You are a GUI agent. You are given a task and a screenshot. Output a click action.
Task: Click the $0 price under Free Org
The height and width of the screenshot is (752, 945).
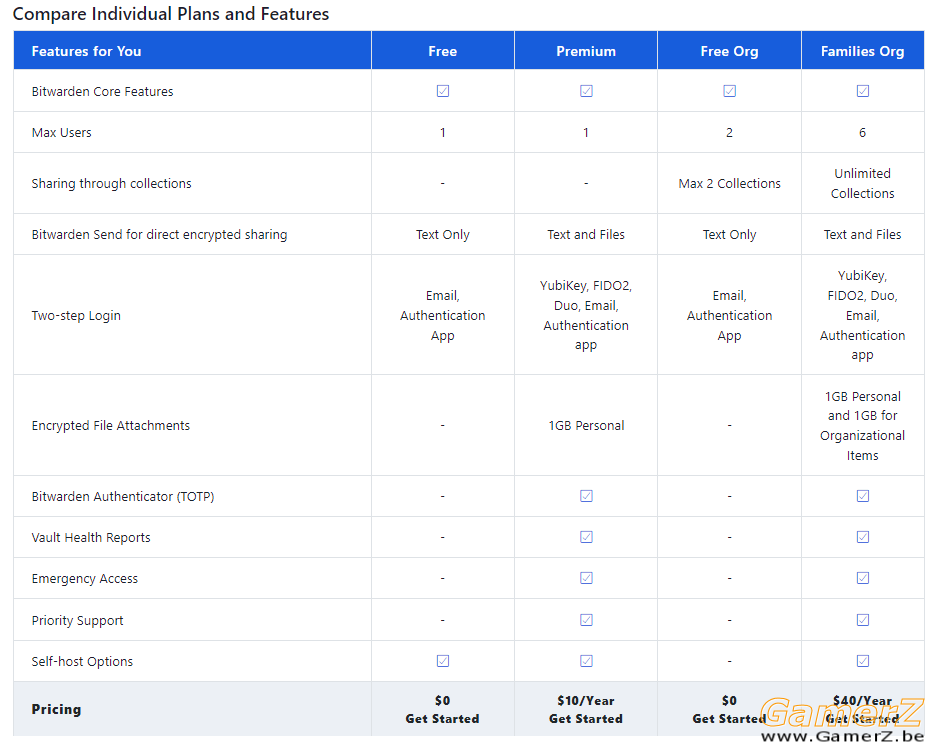tap(729, 701)
